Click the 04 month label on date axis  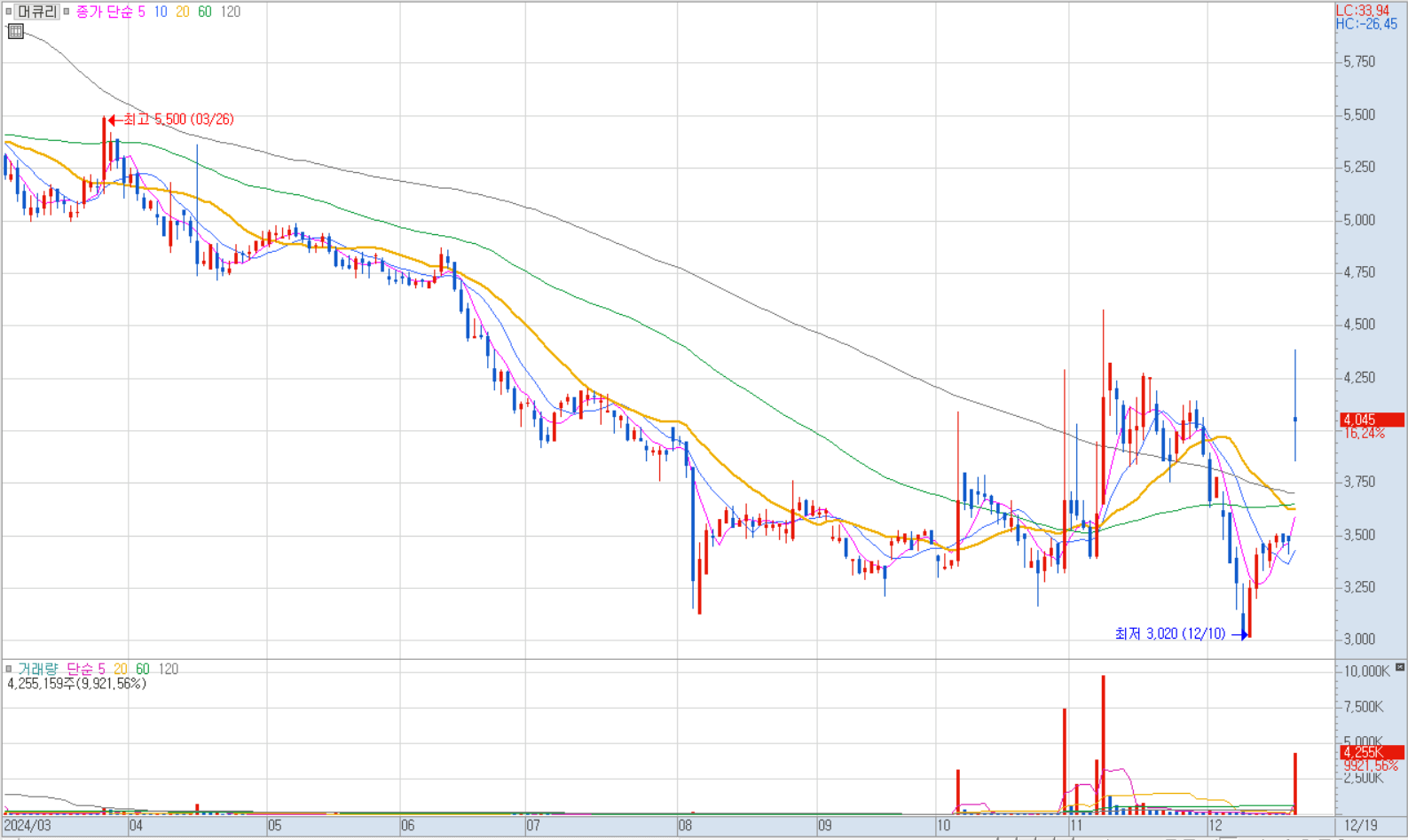(136, 826)
